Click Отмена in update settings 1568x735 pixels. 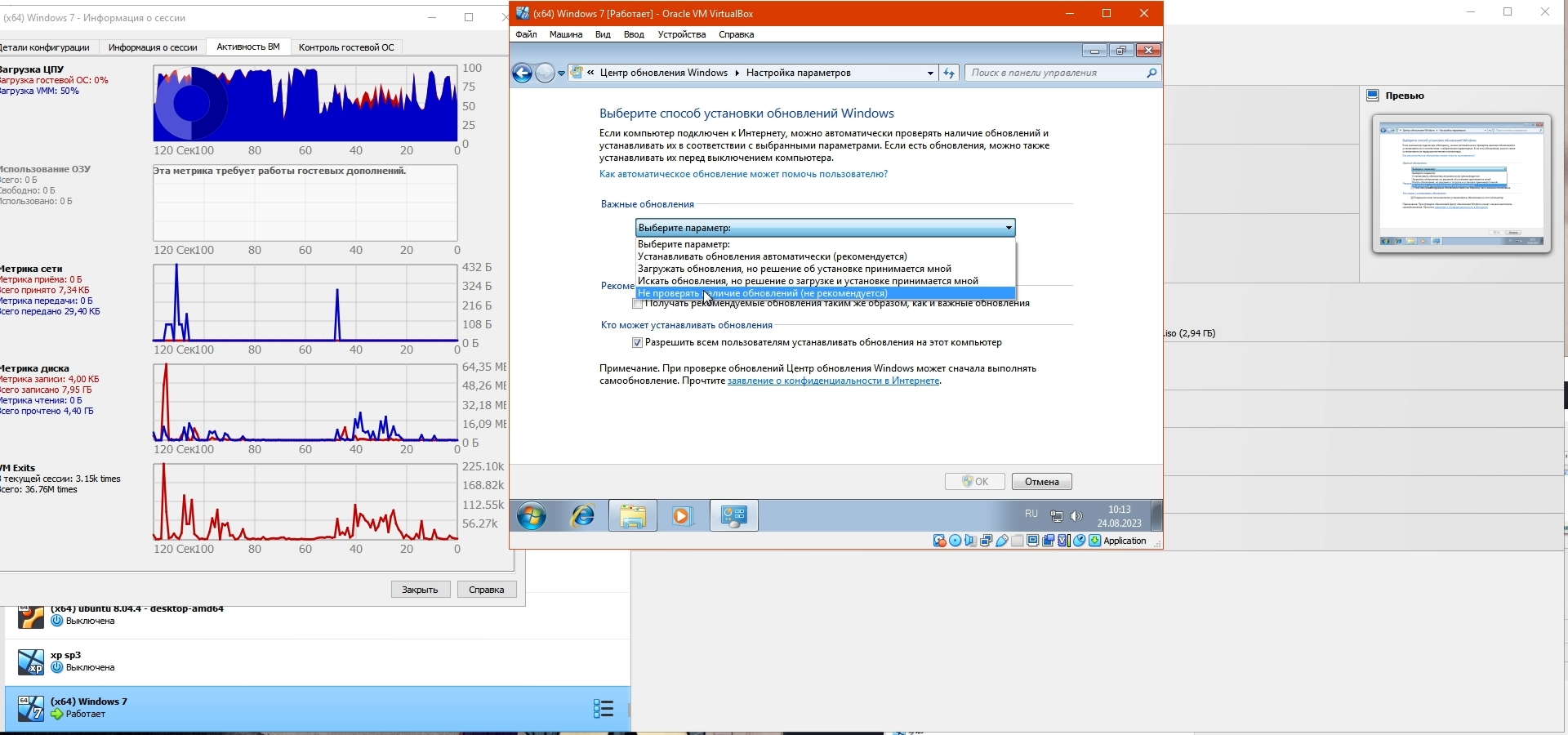[1042, 482]
